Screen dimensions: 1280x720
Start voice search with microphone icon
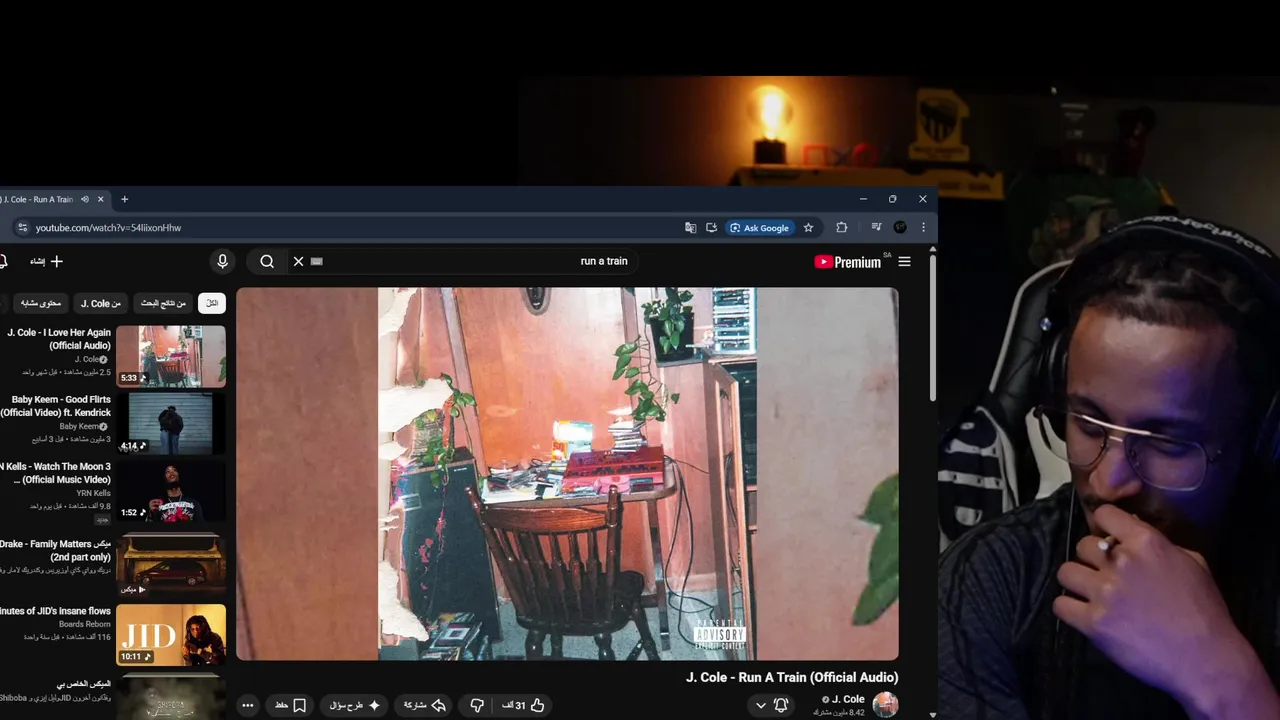222,261
